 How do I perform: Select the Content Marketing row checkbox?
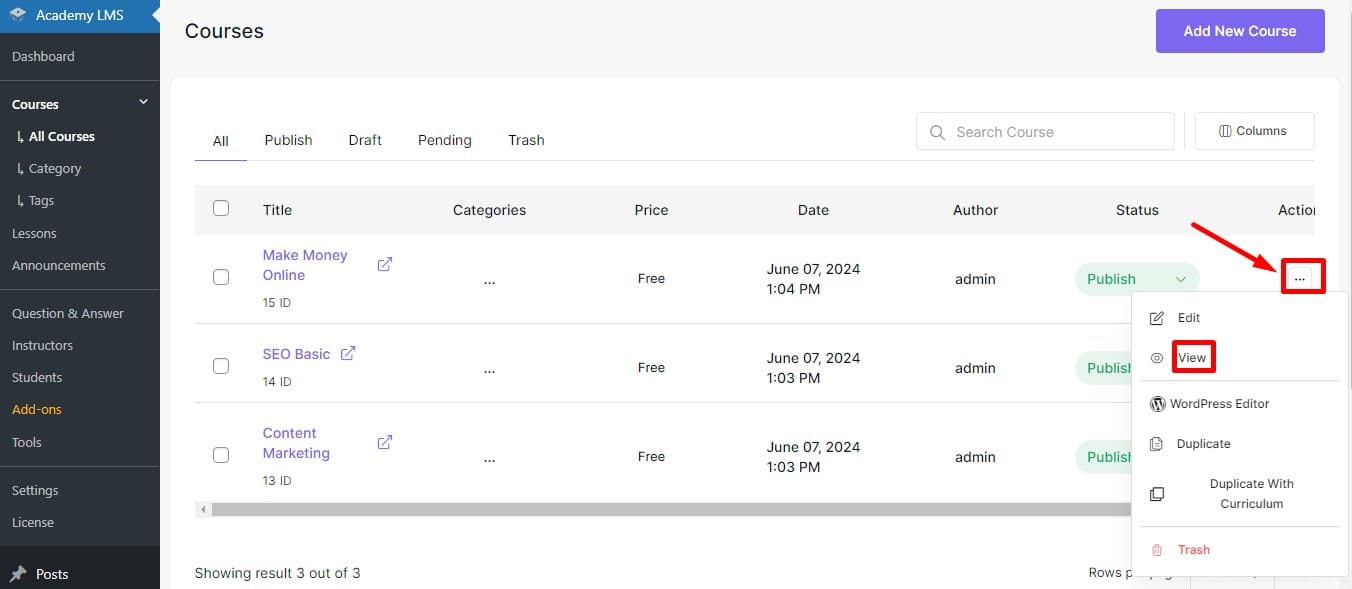click(221, 455)
